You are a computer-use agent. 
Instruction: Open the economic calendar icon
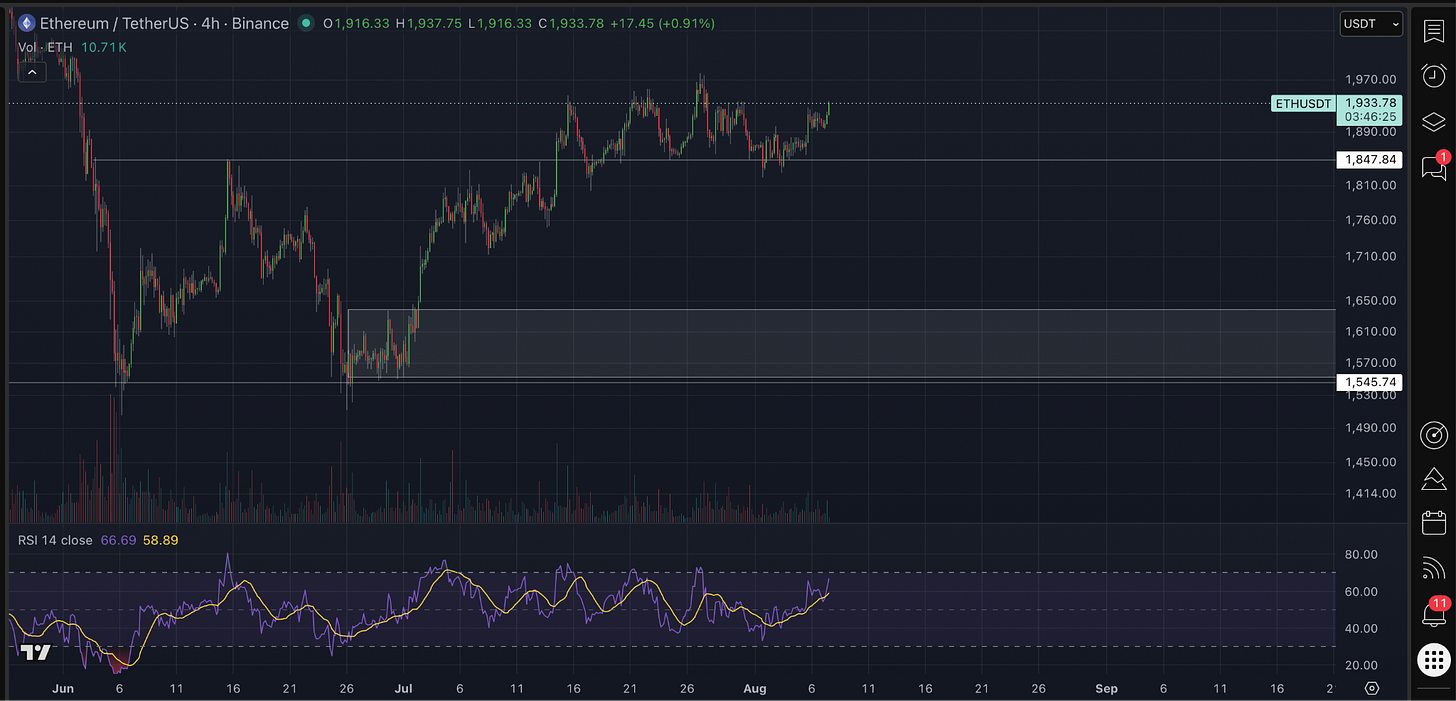coord(1433,523)
